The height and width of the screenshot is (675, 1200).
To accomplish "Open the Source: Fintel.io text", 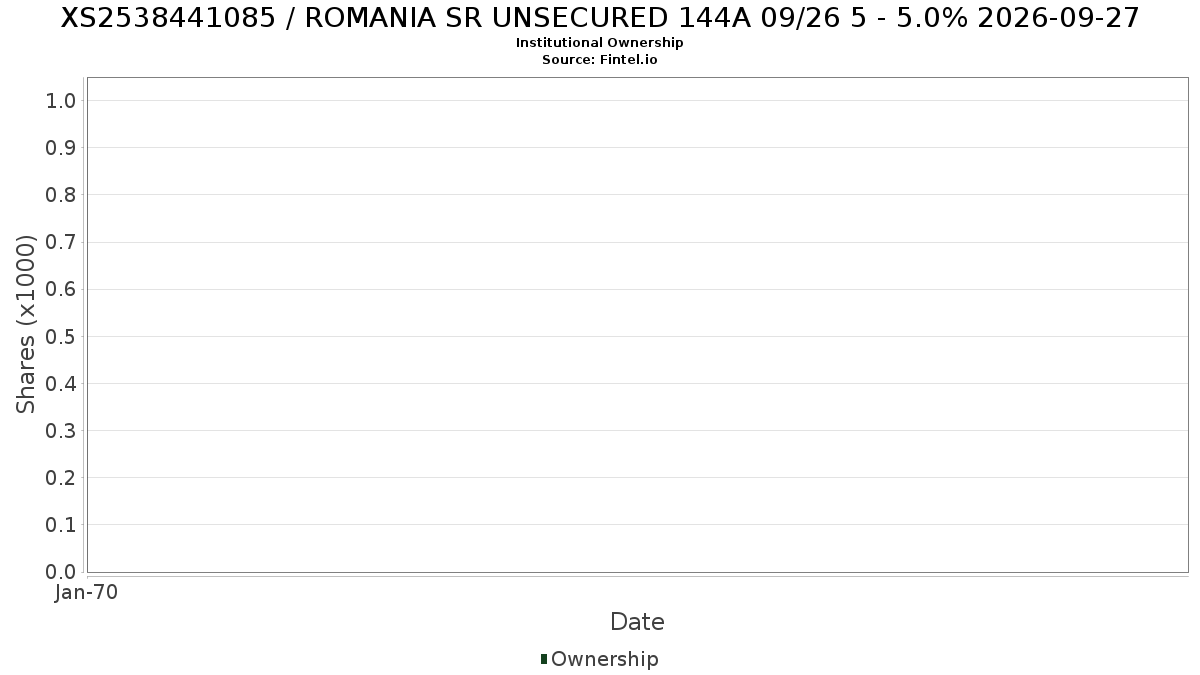I will 600,60.
